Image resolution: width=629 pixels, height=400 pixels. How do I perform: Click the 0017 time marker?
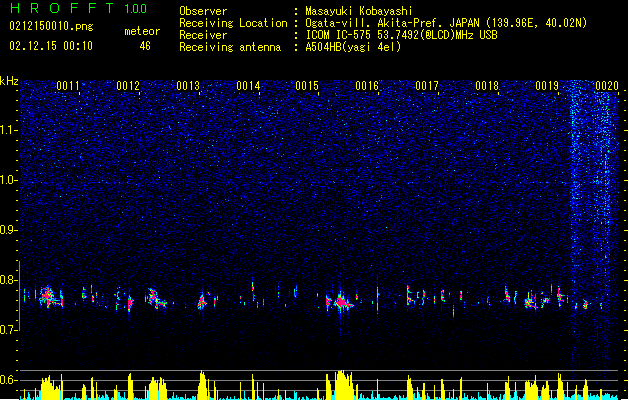tap(427, 86)
